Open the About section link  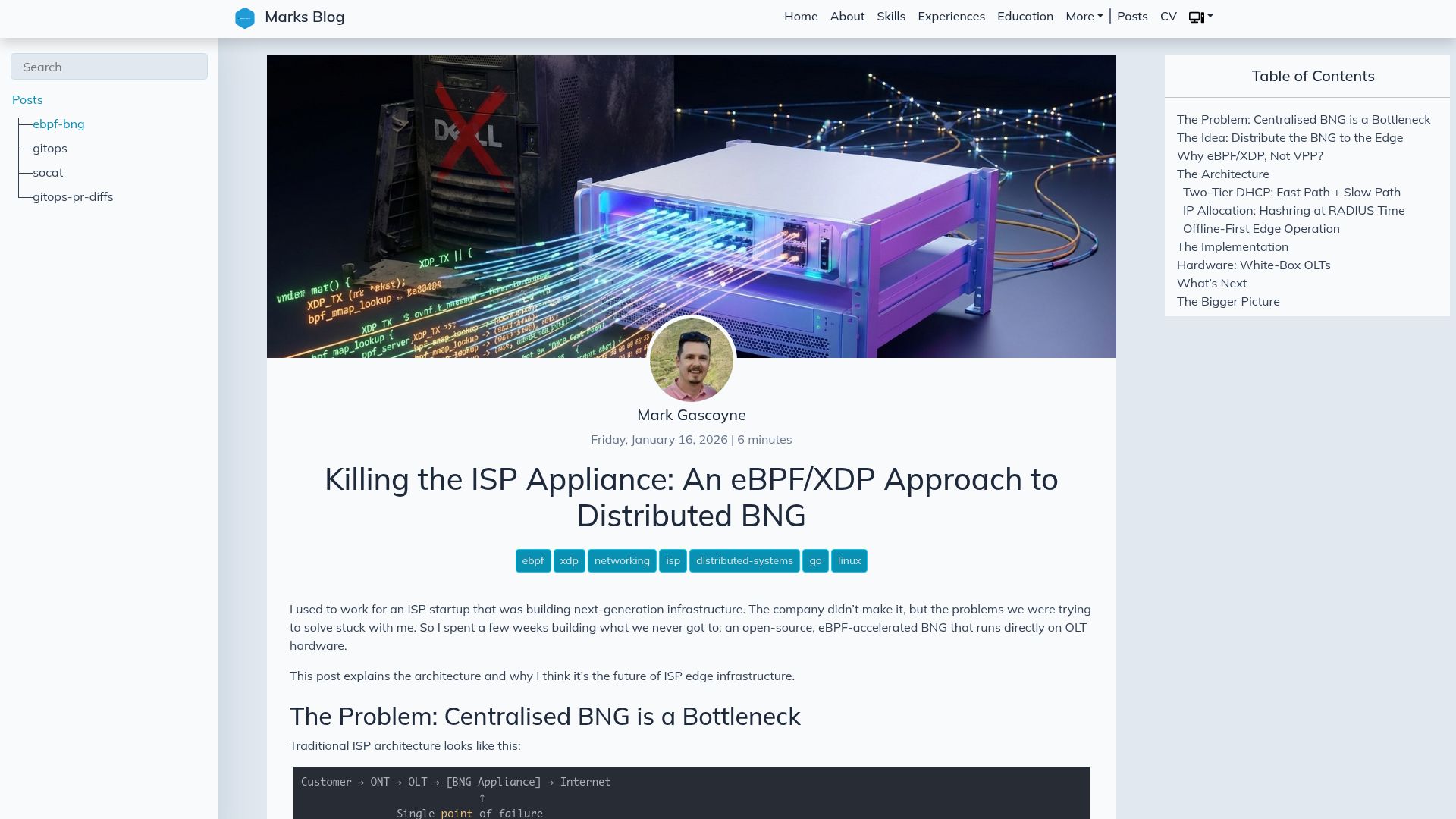(x=847, y=17)
